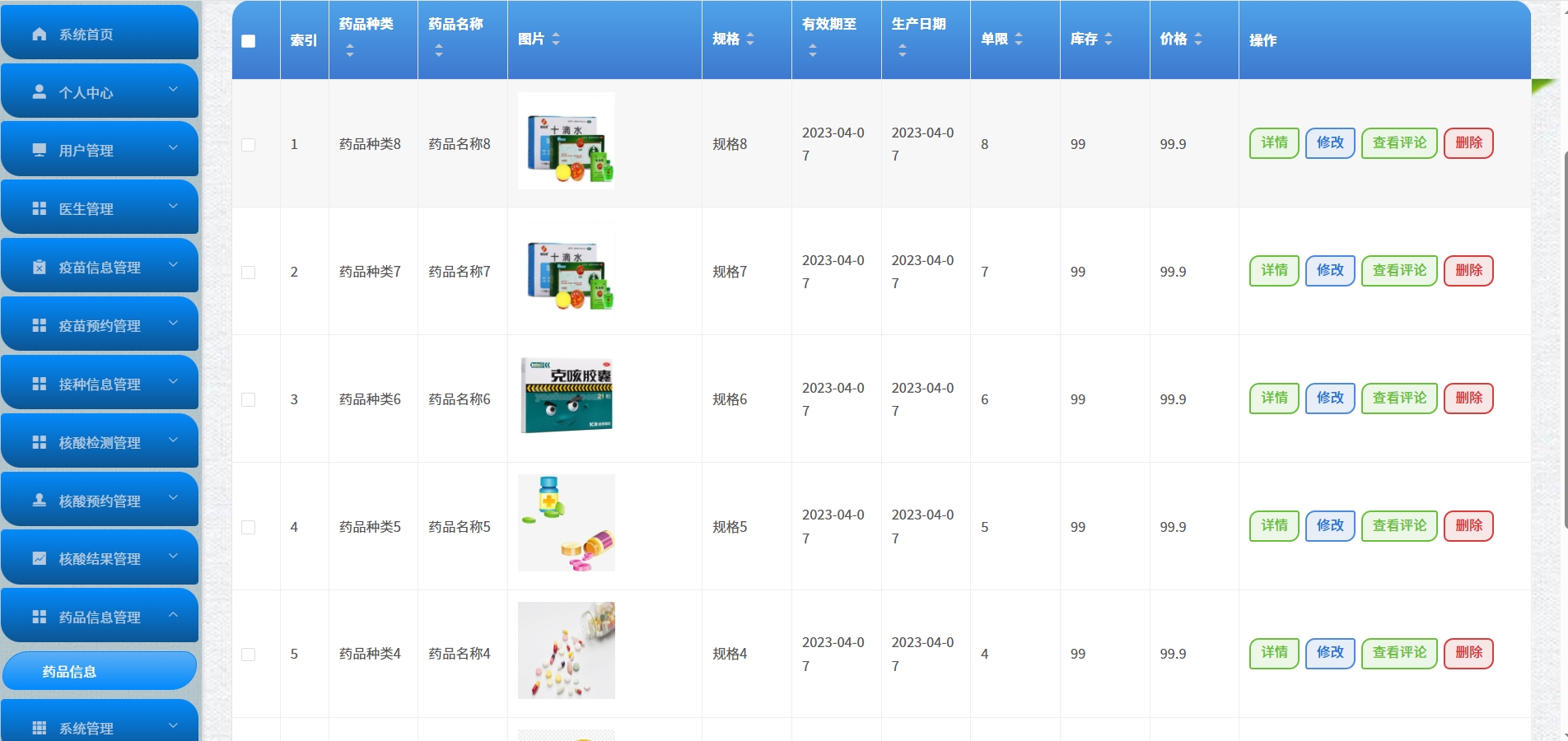Viewport: 1568px width, 741px height.
Task: Click the home icon beside 系统首页
Action: click(x=40, y=34)
